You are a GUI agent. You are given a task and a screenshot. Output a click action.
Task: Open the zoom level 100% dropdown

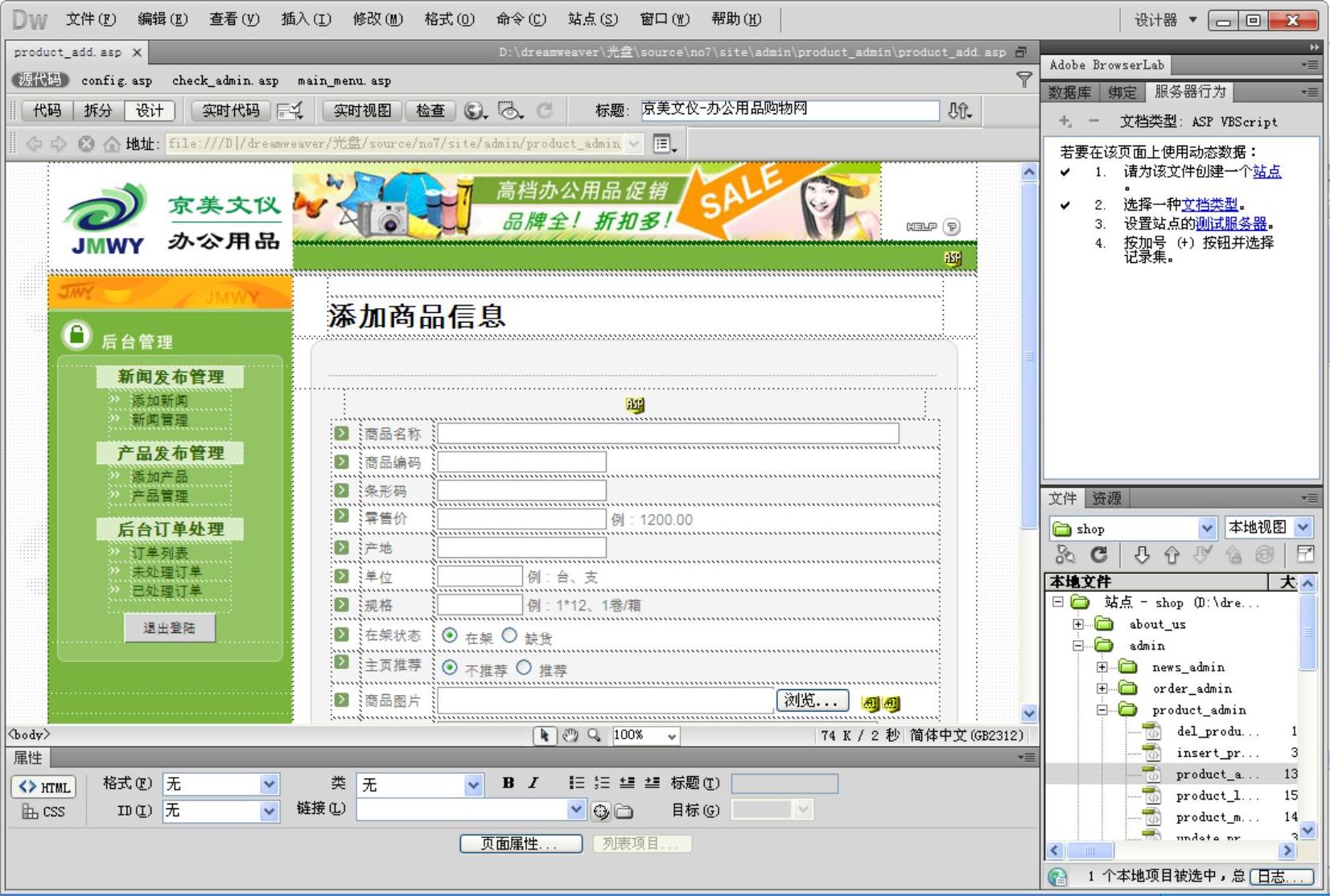click(672, 735)
